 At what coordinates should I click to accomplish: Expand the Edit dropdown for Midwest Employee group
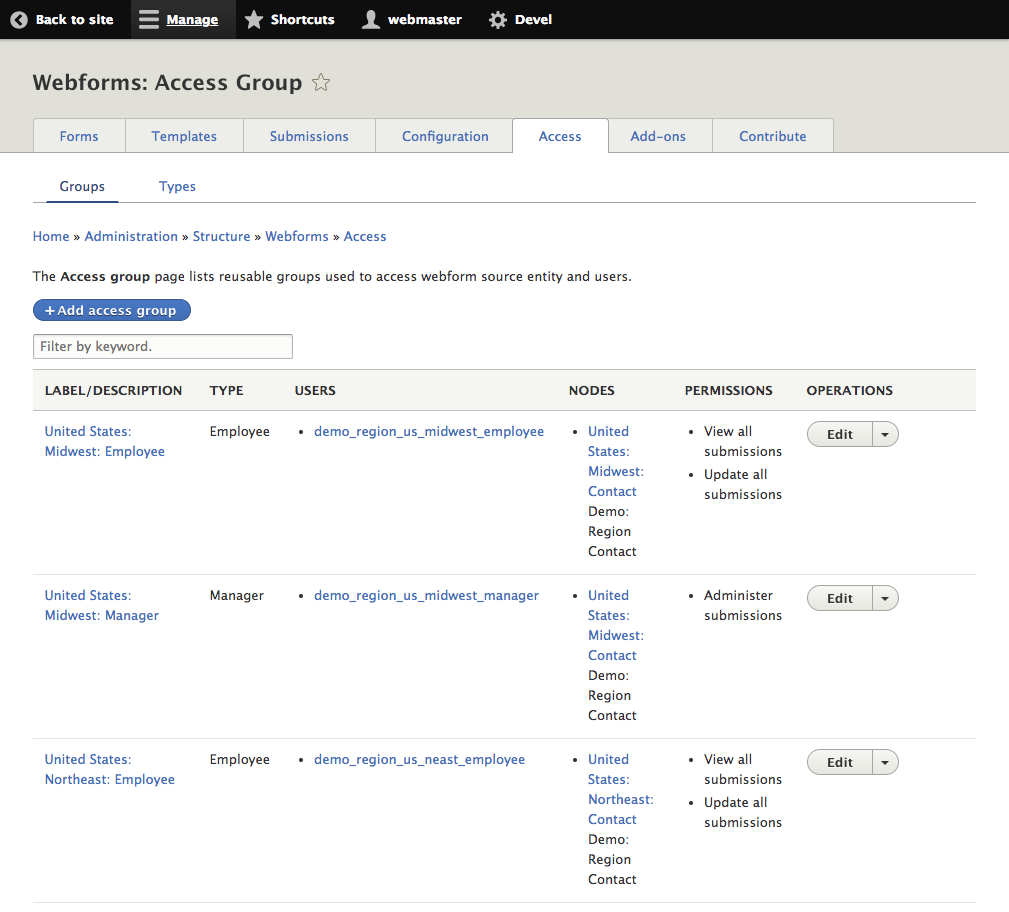pos(885,433)
